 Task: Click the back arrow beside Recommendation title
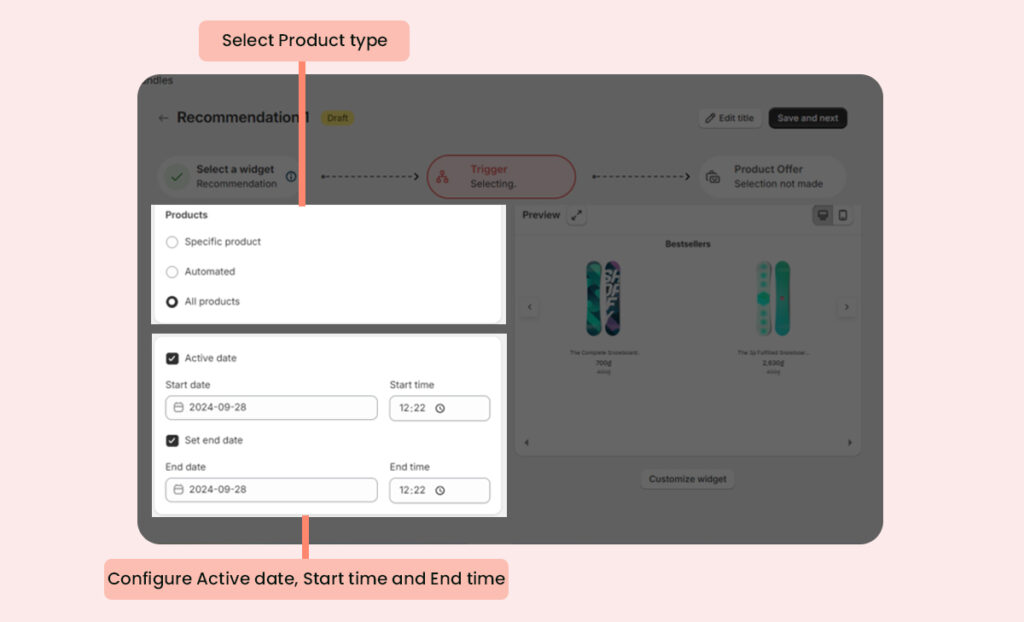[163, 118]
